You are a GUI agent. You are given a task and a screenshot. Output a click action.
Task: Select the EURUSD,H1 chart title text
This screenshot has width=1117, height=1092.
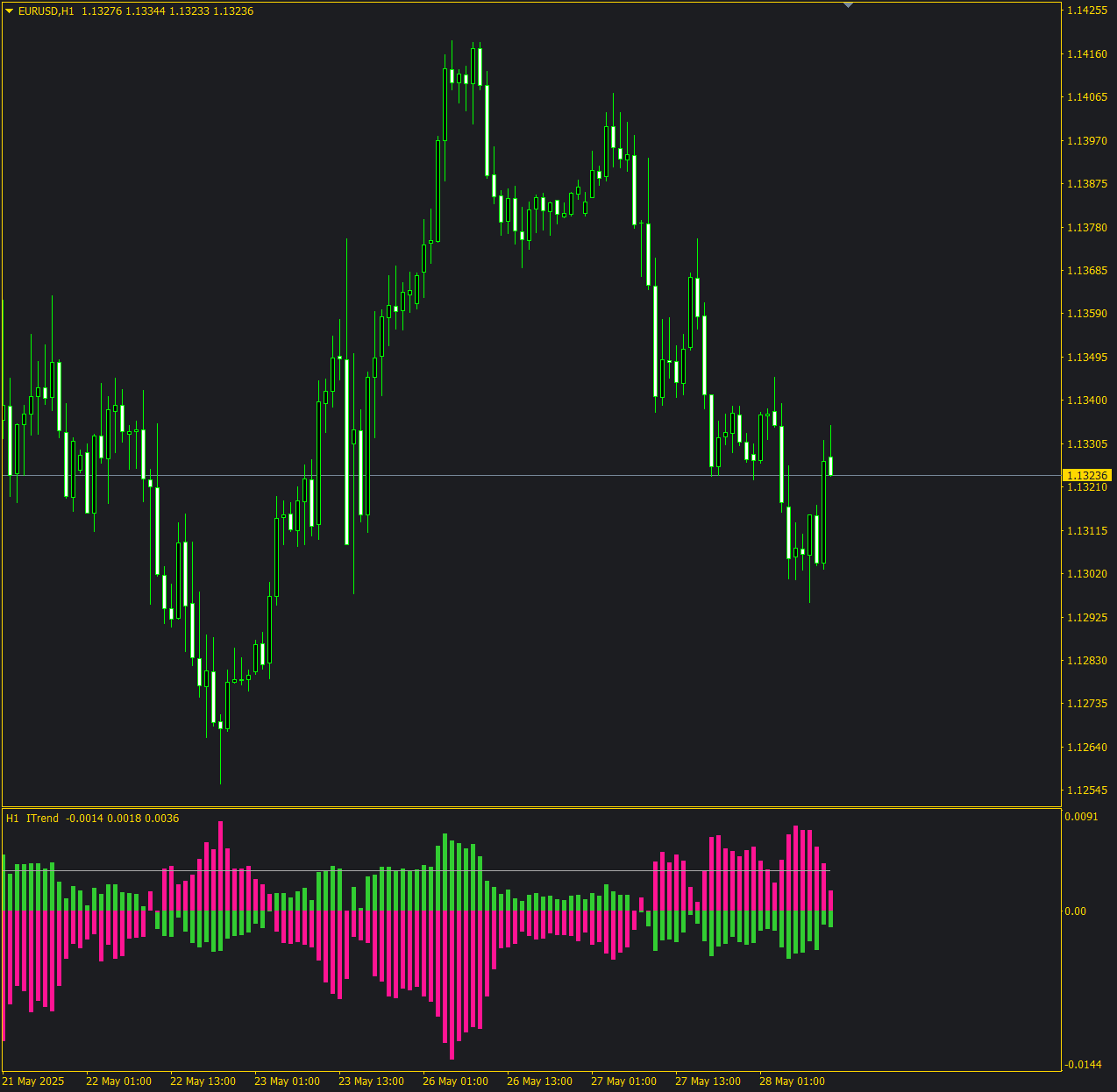pyautogui.click(x=46, y=11)
